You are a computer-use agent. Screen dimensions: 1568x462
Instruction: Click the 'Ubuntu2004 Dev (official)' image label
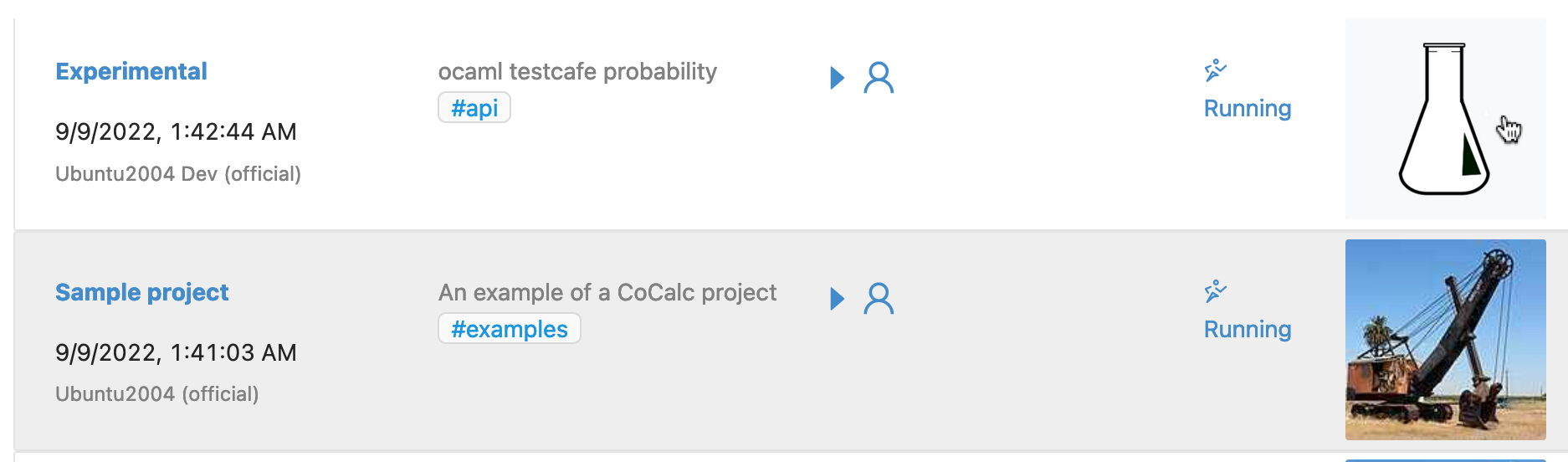point(178,174)
